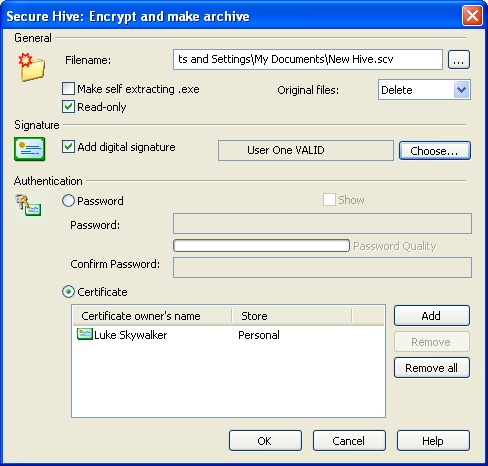Select the Luke Skywalker certificate row
This screenshot has width=488, height=466.
click(228, 335)
